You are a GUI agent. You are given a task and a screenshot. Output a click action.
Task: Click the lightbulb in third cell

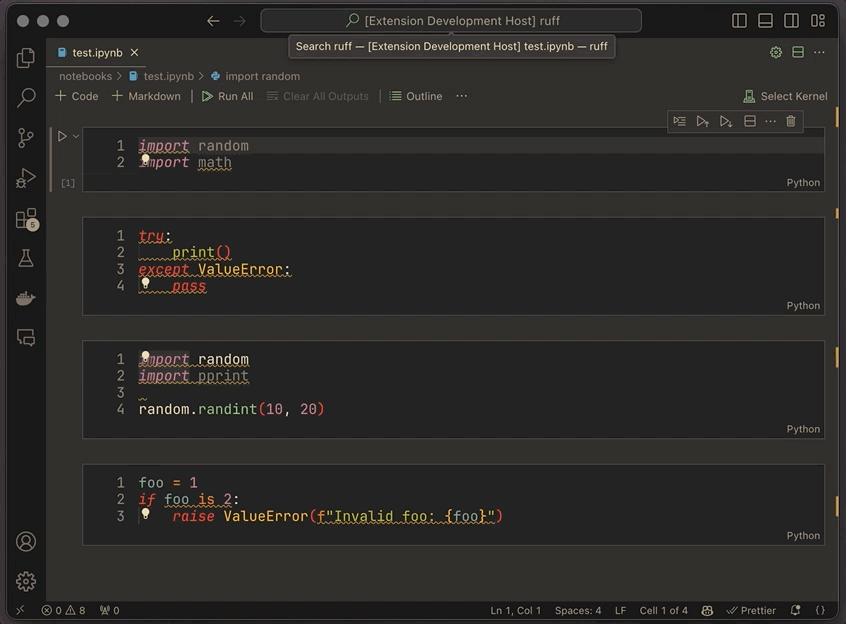click(145, 356)
